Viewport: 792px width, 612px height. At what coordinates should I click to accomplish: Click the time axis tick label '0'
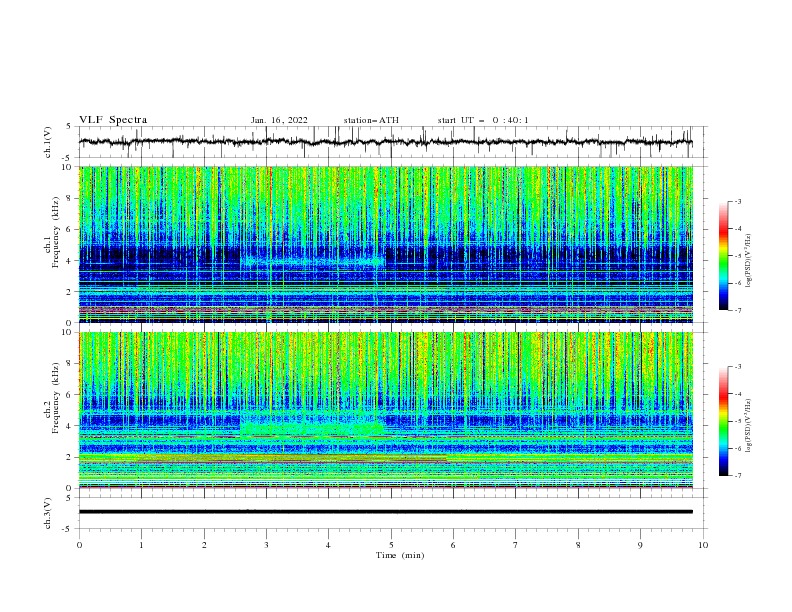(x=79, y=545)
